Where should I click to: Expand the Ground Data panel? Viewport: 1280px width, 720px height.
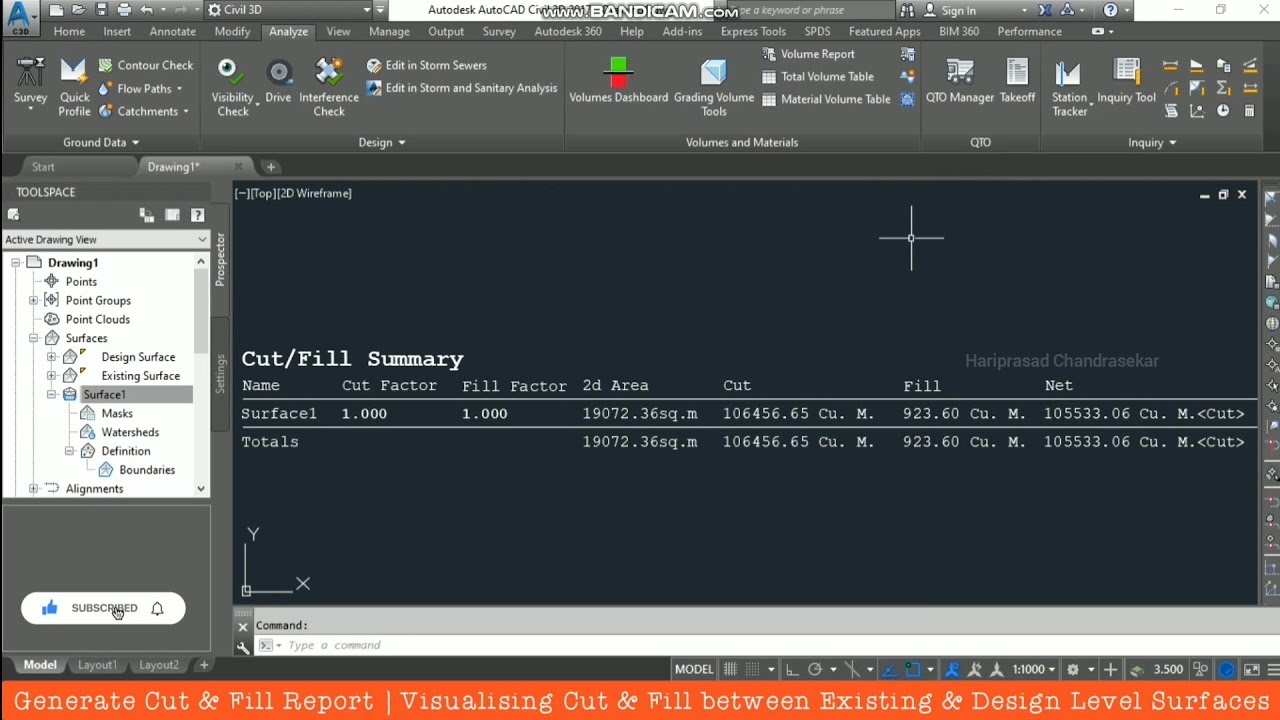pyautogui.click(x=101, y=142)
